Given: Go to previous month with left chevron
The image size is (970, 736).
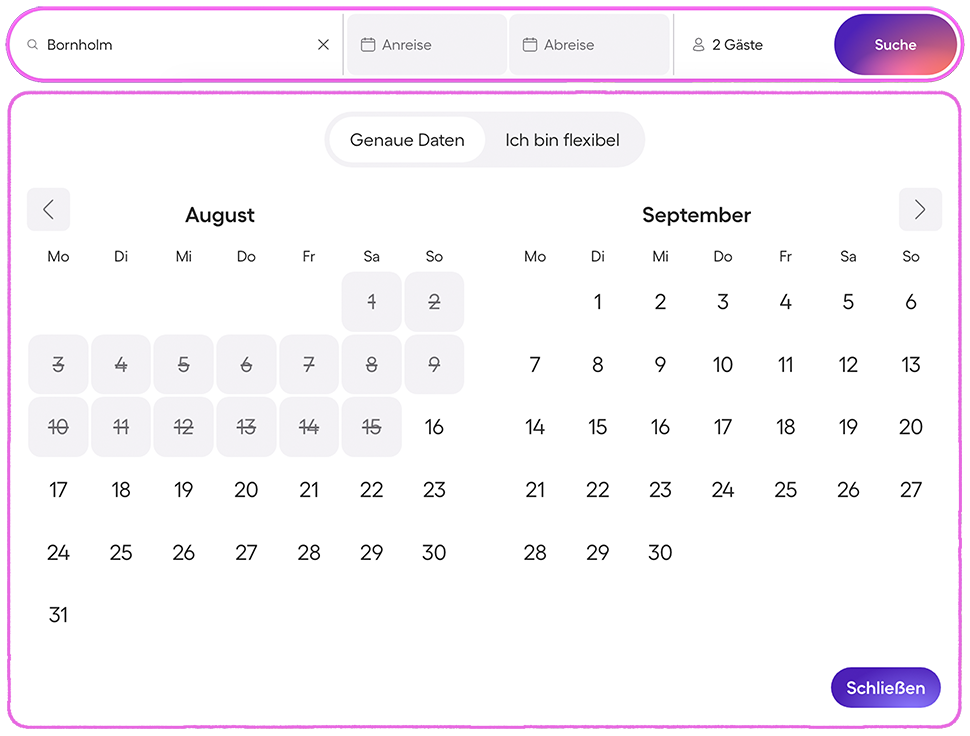Looking at the screenshot, I should [x=48, y=210].
